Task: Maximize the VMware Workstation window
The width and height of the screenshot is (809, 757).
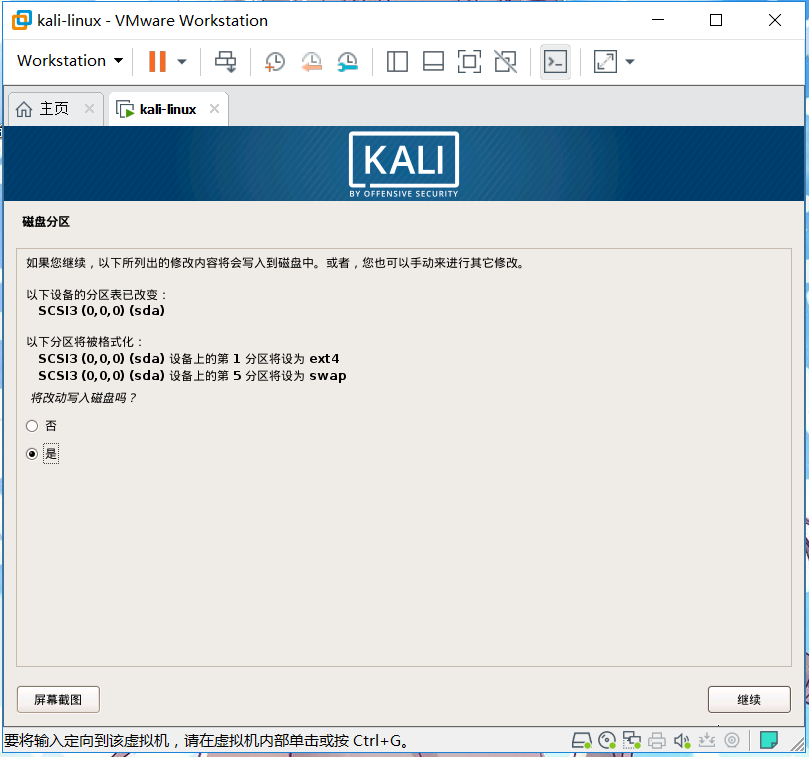Action: tap(716, 20)
